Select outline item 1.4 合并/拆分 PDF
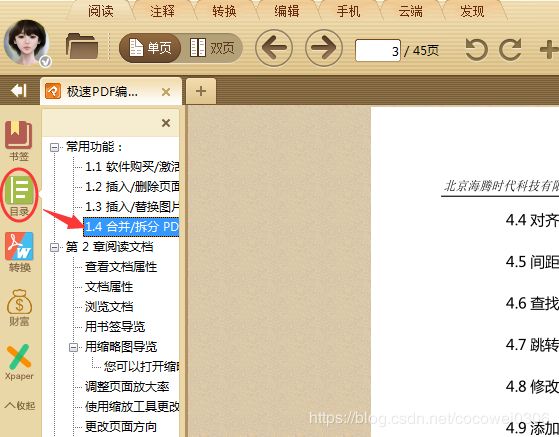559x437 pixels. click(x=131, y=227)
